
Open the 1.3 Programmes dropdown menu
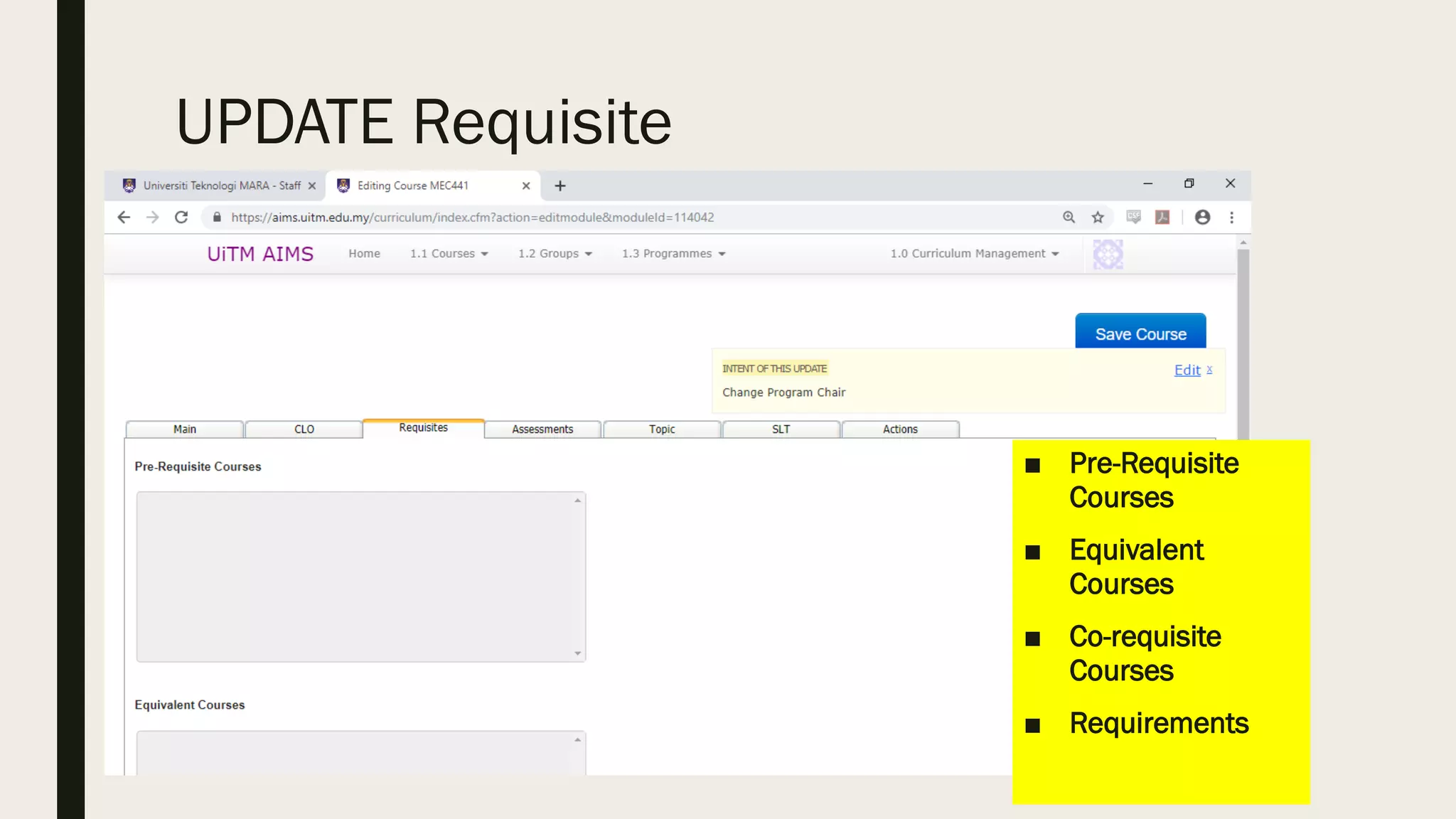point(673,254)
